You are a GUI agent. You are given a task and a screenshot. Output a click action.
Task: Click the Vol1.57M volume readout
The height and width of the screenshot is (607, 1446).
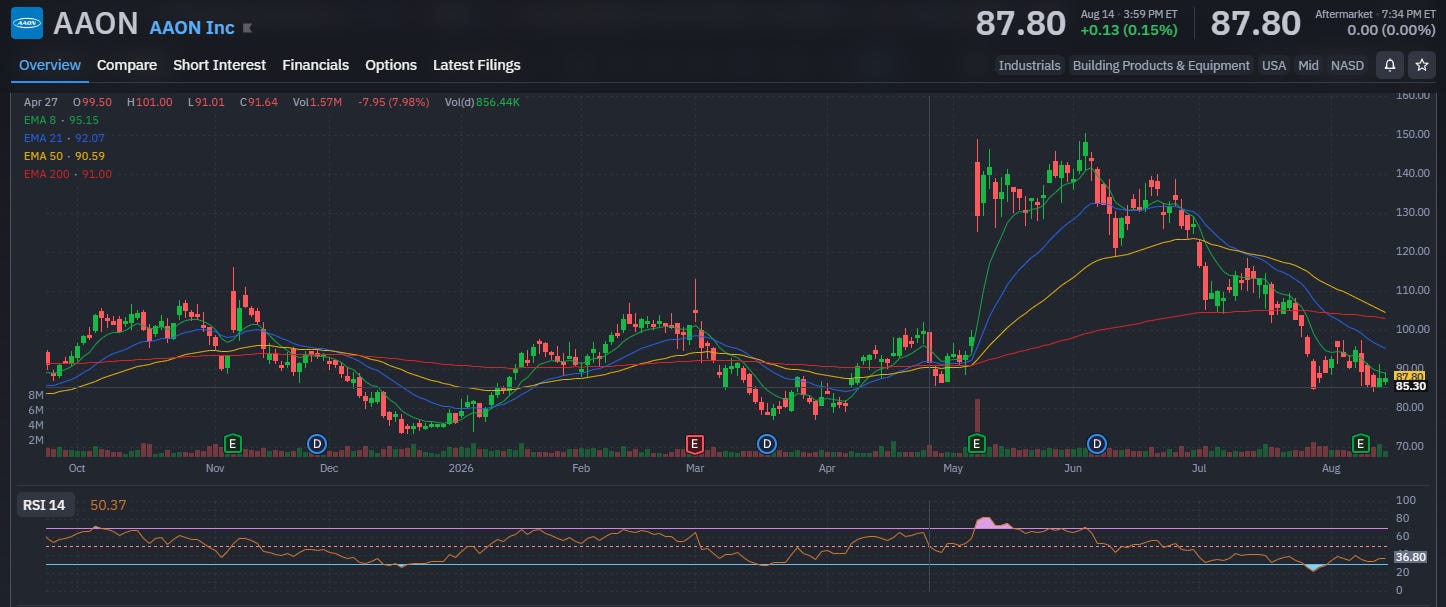click(x=317, y=102)
